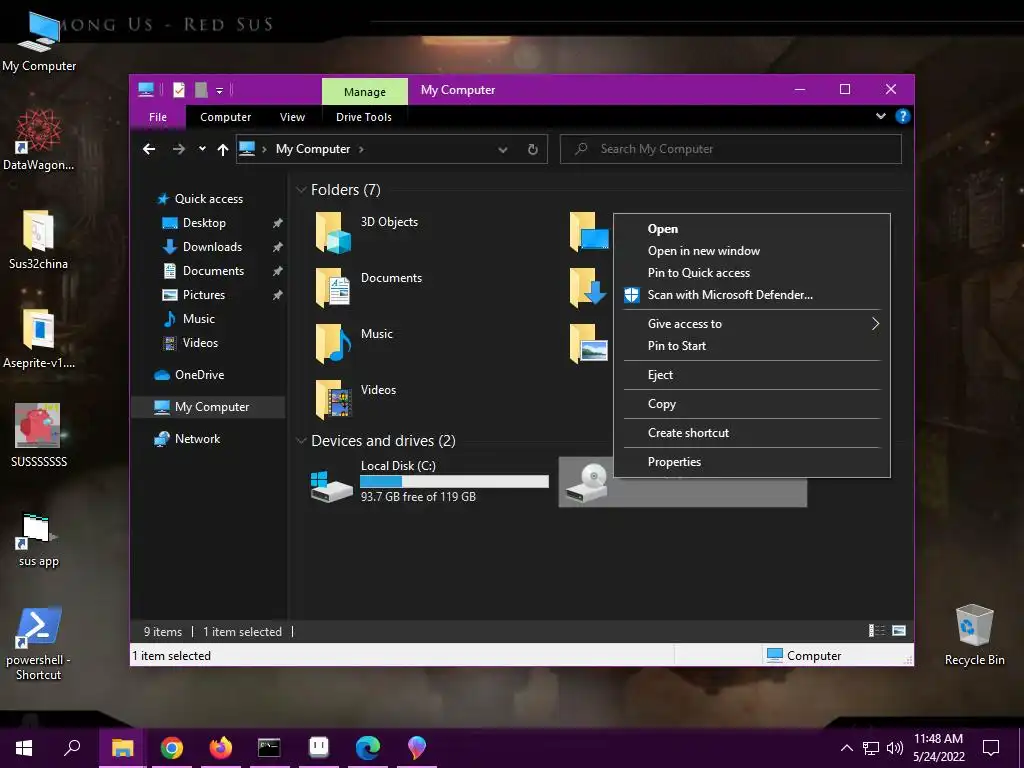Switch to details view layout

point(876,631)
